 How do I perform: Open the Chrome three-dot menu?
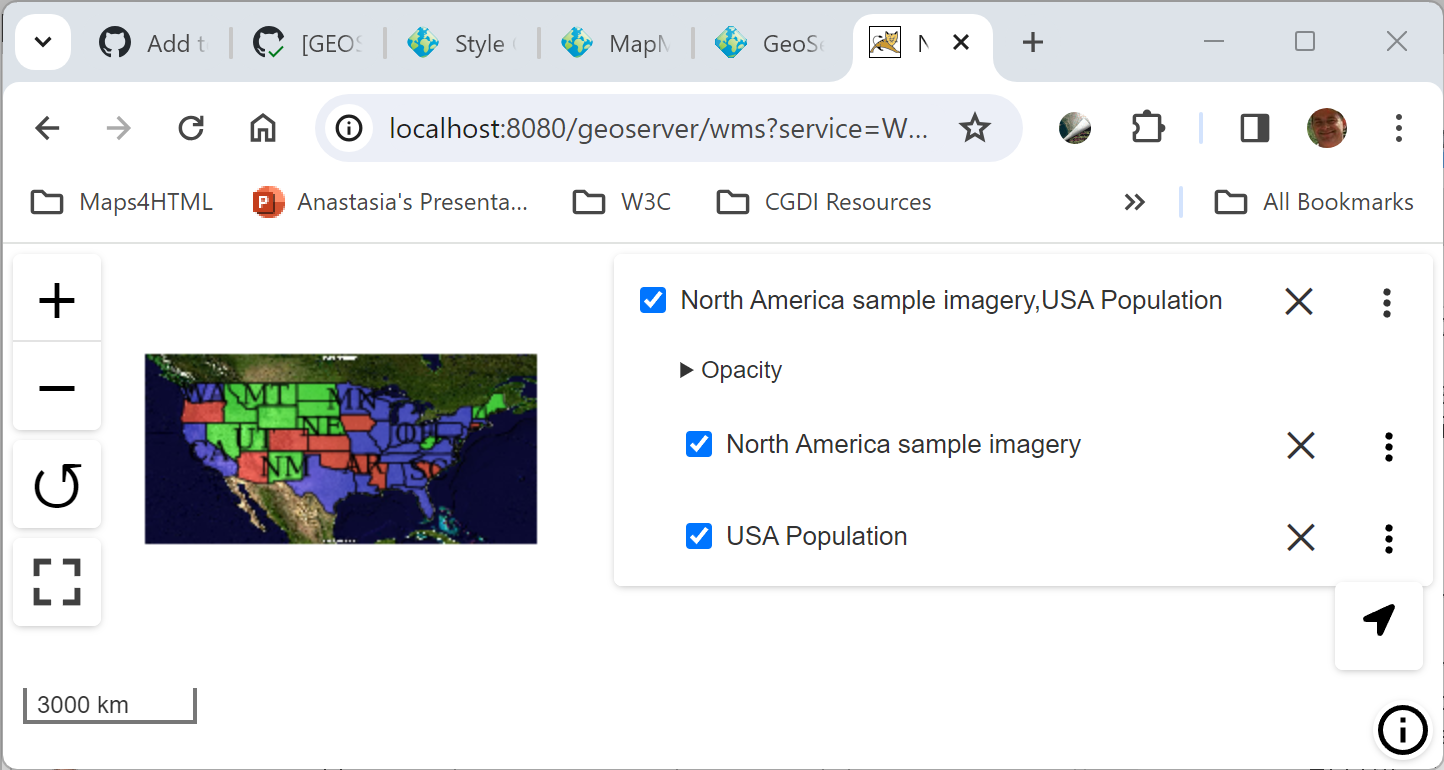pyautogui.click(x=1398, y=128)
